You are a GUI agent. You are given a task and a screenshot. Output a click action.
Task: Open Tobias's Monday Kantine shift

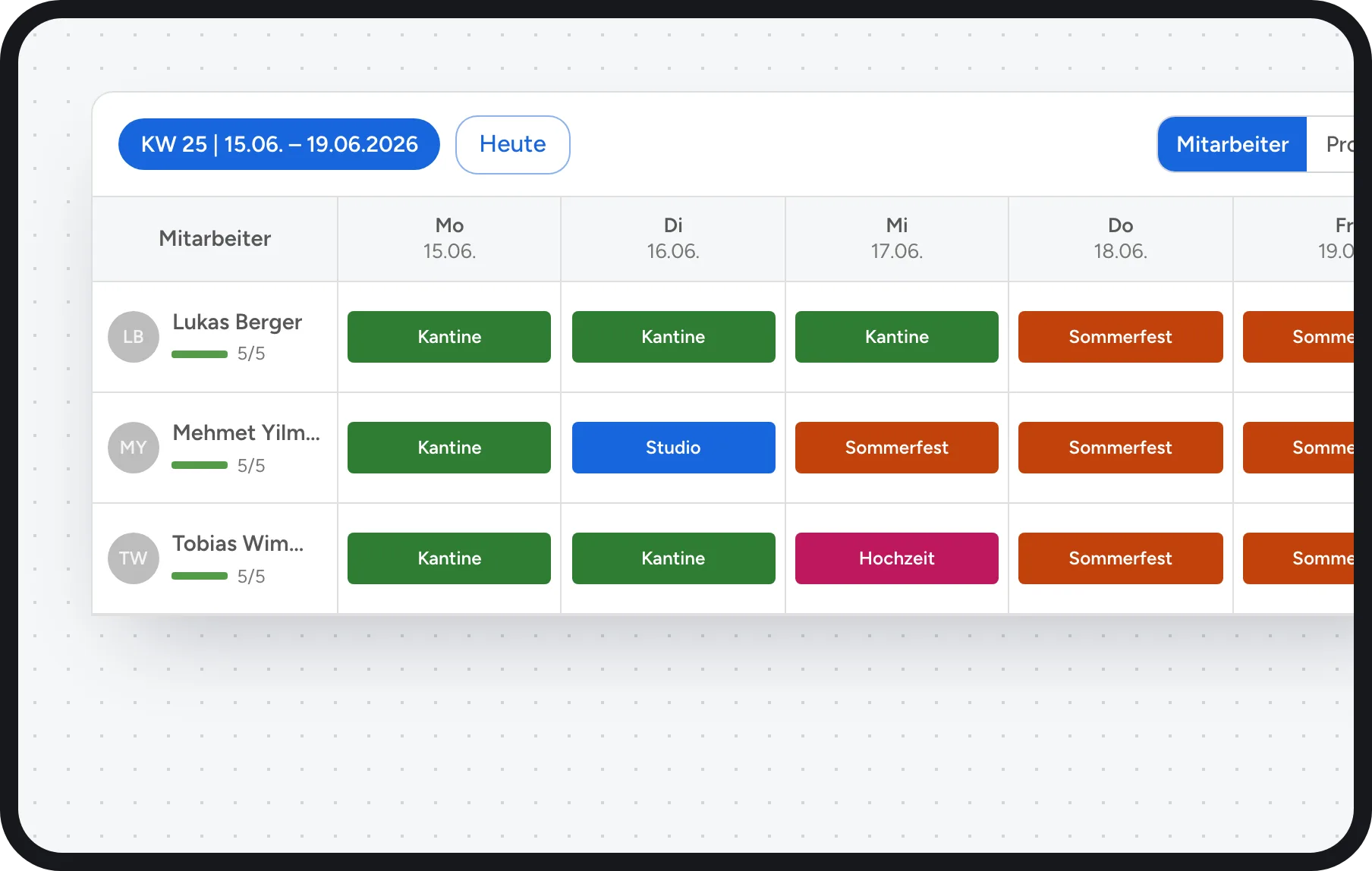pos(449,558)
